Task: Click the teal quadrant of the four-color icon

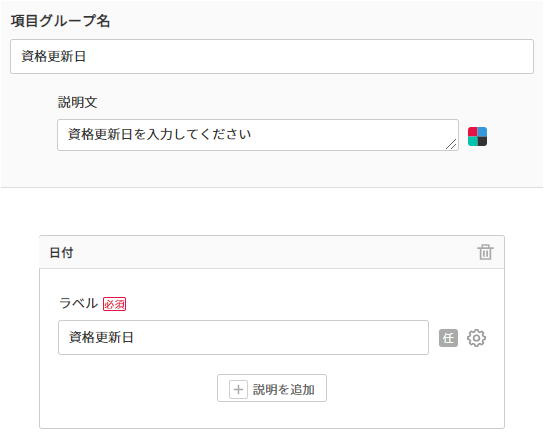Action: (x=473, y=141)
